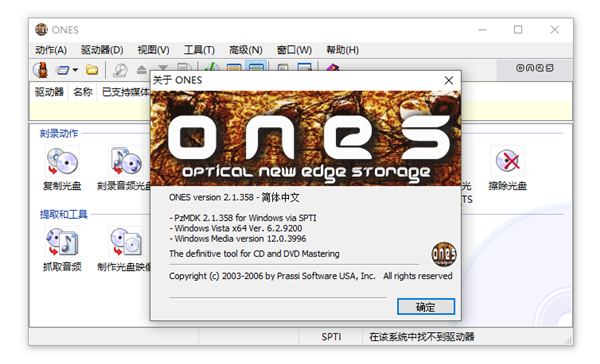Click the eject tray toolbar icon

click(142, 70)
